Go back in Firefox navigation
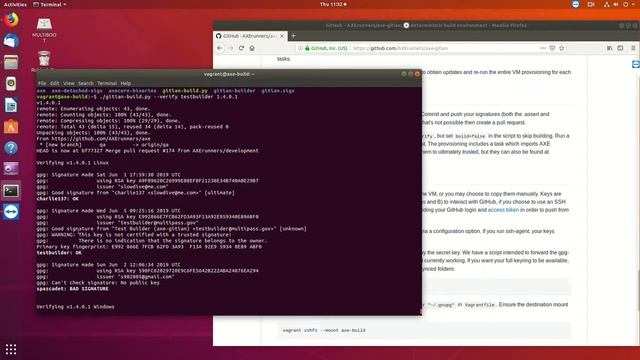This screenshot has width=640, height=360. 220,48
